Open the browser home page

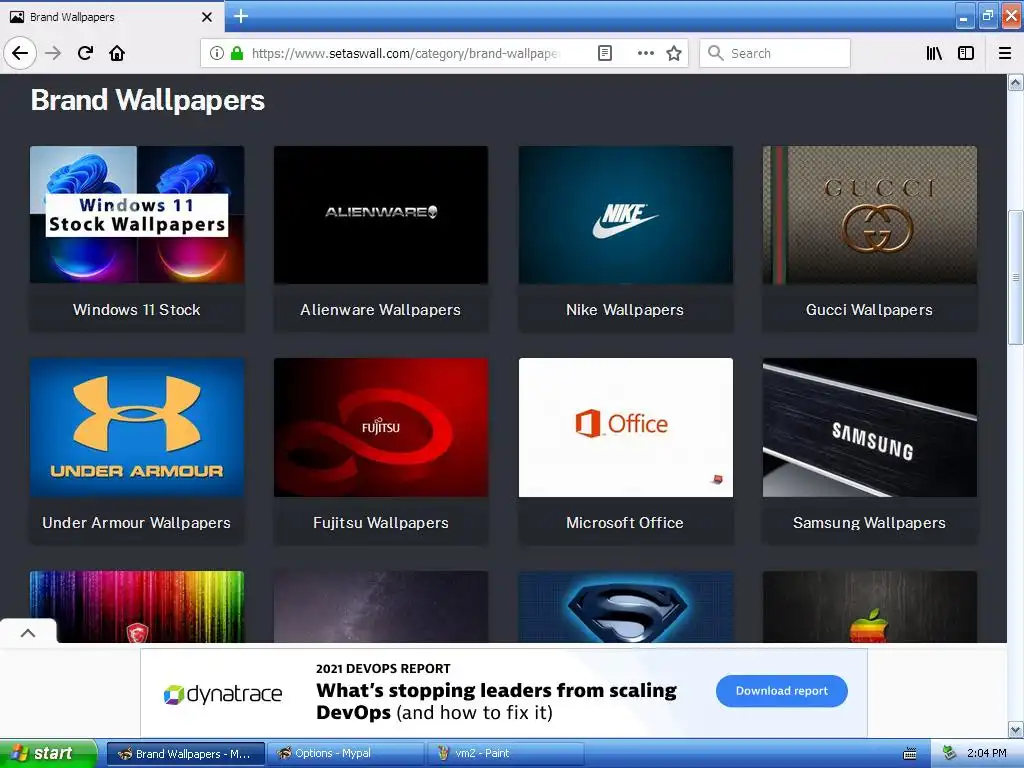tap(117, 53)
